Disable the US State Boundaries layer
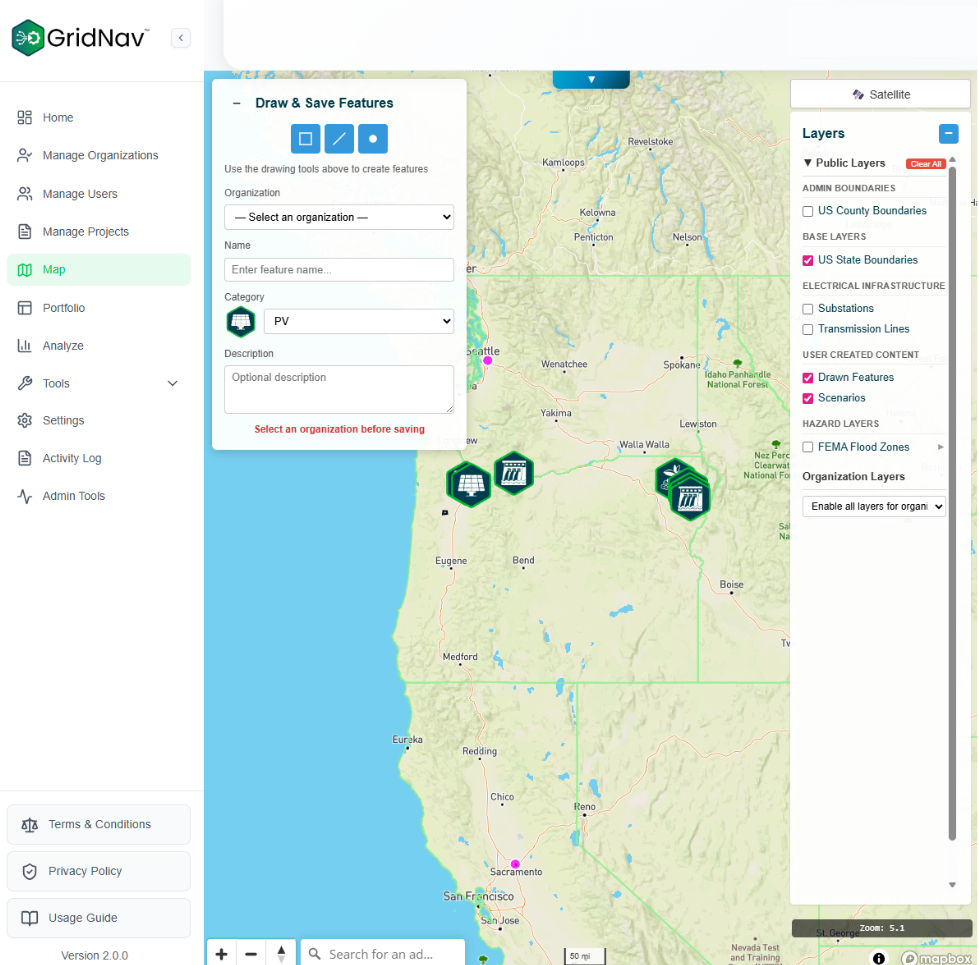Viewport: 979px width, 965px height. tap(807, 260)
